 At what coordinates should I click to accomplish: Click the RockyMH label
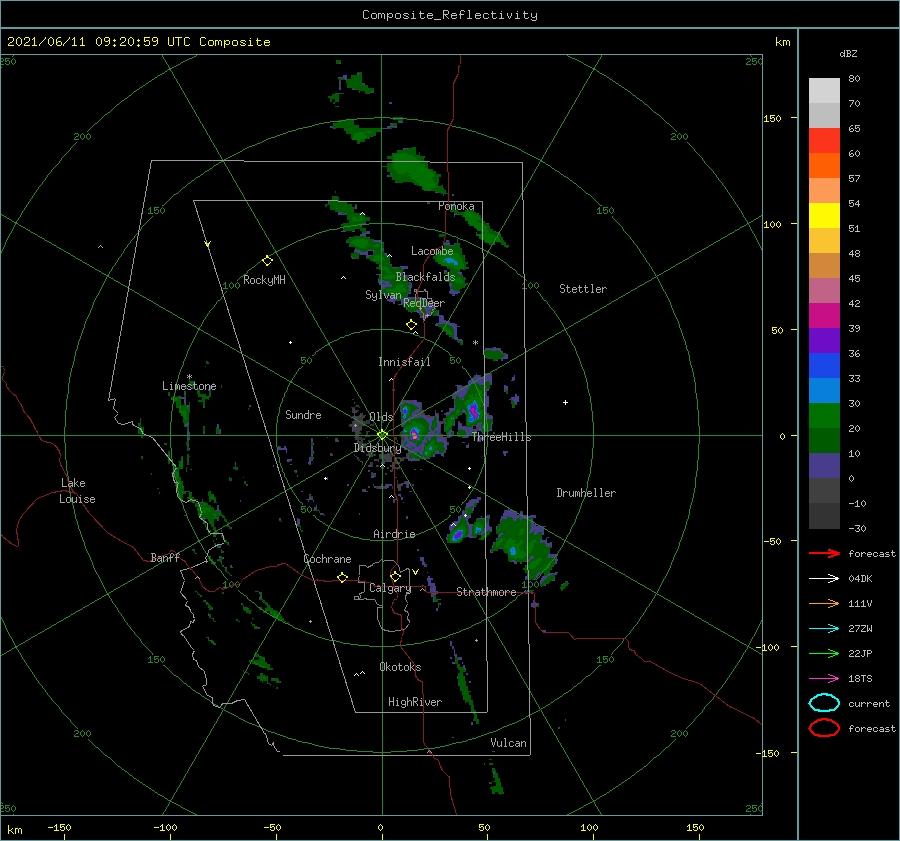(x=264, y=280)
